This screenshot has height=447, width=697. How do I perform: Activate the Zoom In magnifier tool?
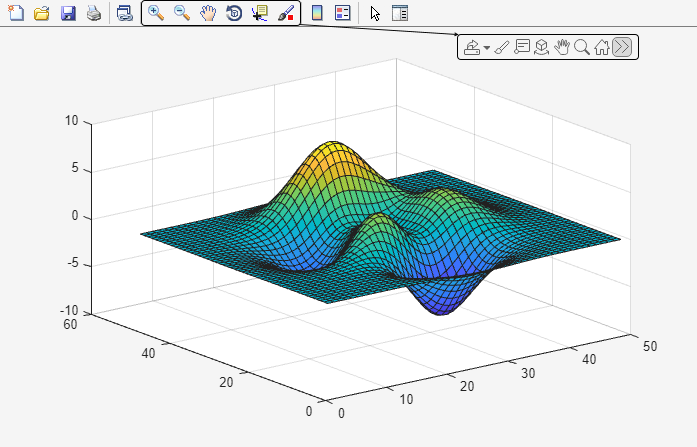tap(156, 14)
